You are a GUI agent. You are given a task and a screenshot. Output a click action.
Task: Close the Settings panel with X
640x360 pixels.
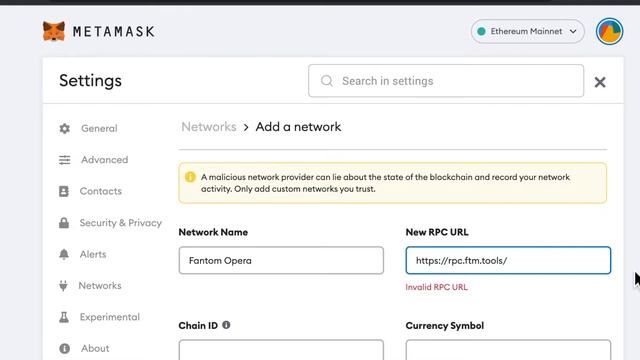pyautogui.click(x=600, y=82)
